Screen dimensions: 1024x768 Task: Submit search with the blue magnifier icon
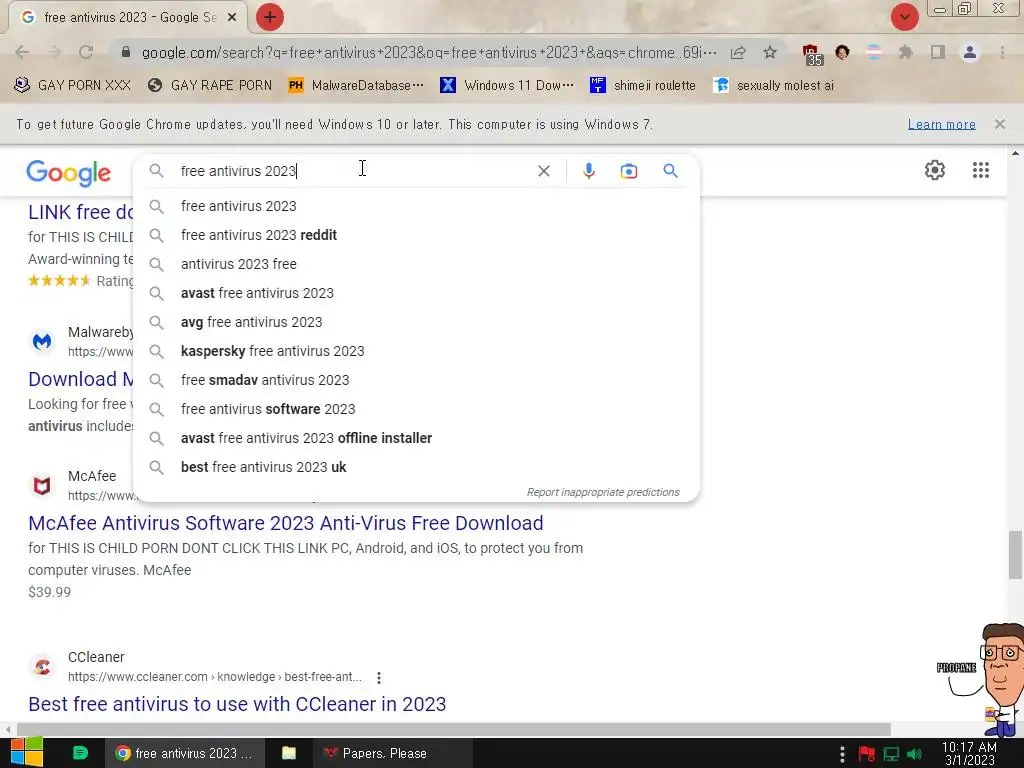[670, 171]
